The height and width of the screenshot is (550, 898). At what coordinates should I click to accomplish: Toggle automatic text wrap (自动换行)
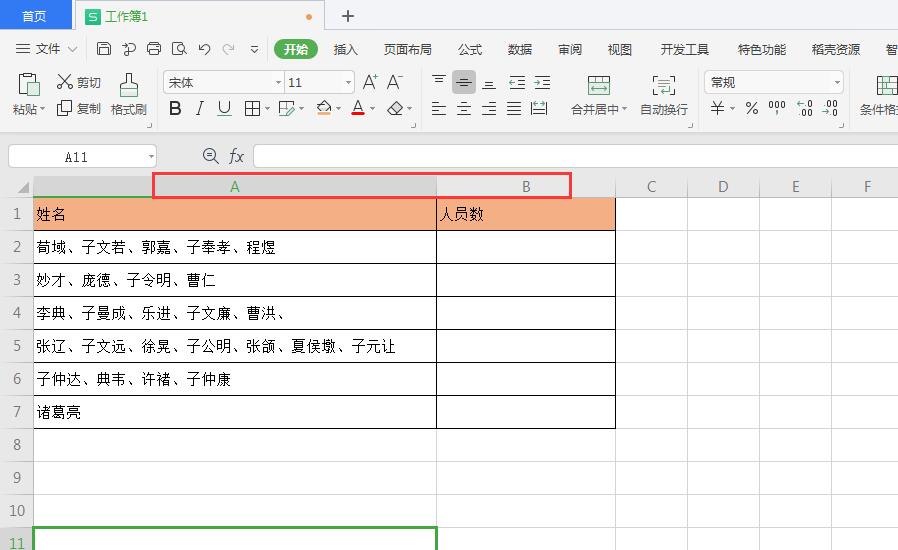coord(664,95)
